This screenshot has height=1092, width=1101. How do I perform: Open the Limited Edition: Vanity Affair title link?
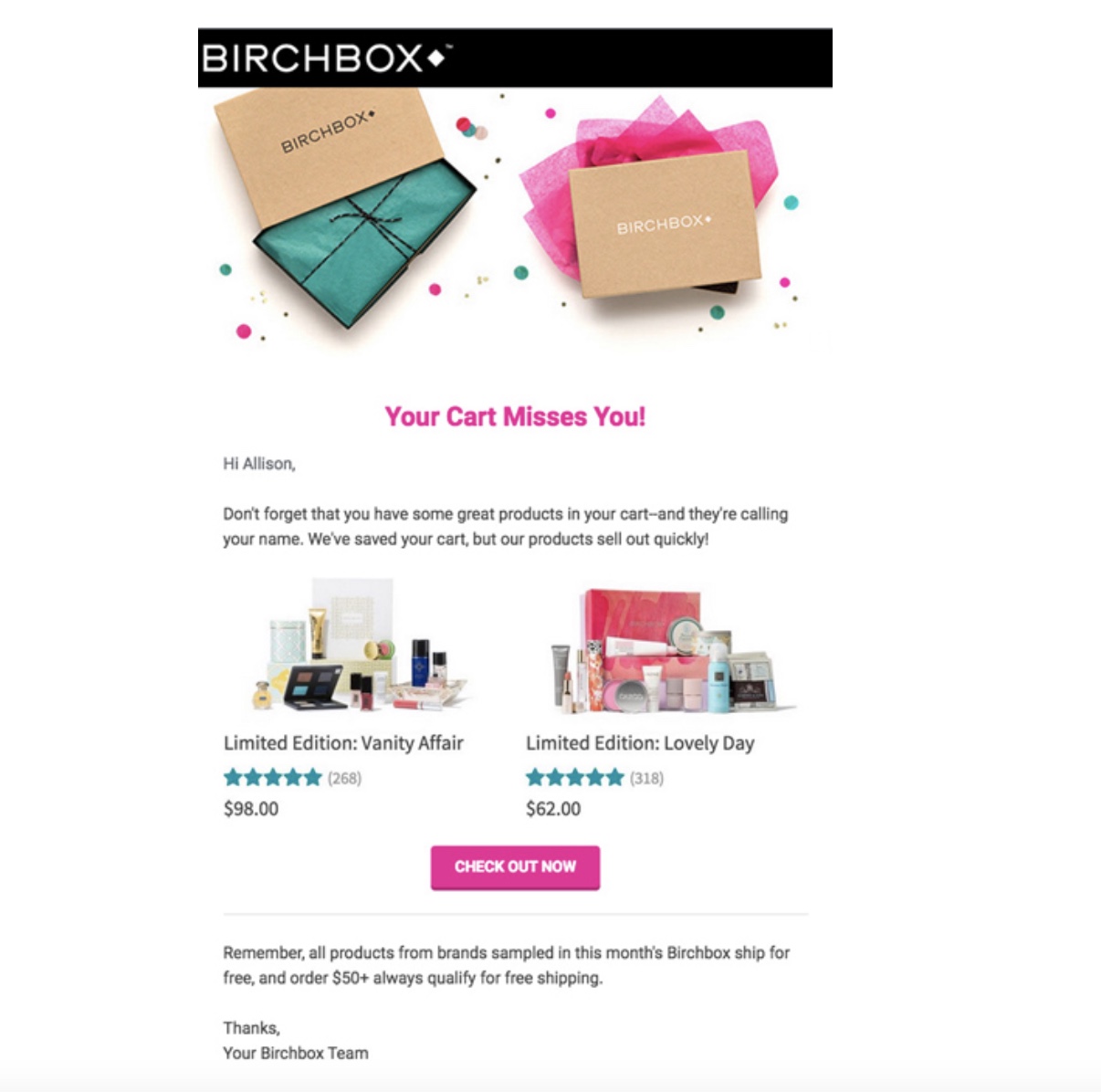point(343,743)
